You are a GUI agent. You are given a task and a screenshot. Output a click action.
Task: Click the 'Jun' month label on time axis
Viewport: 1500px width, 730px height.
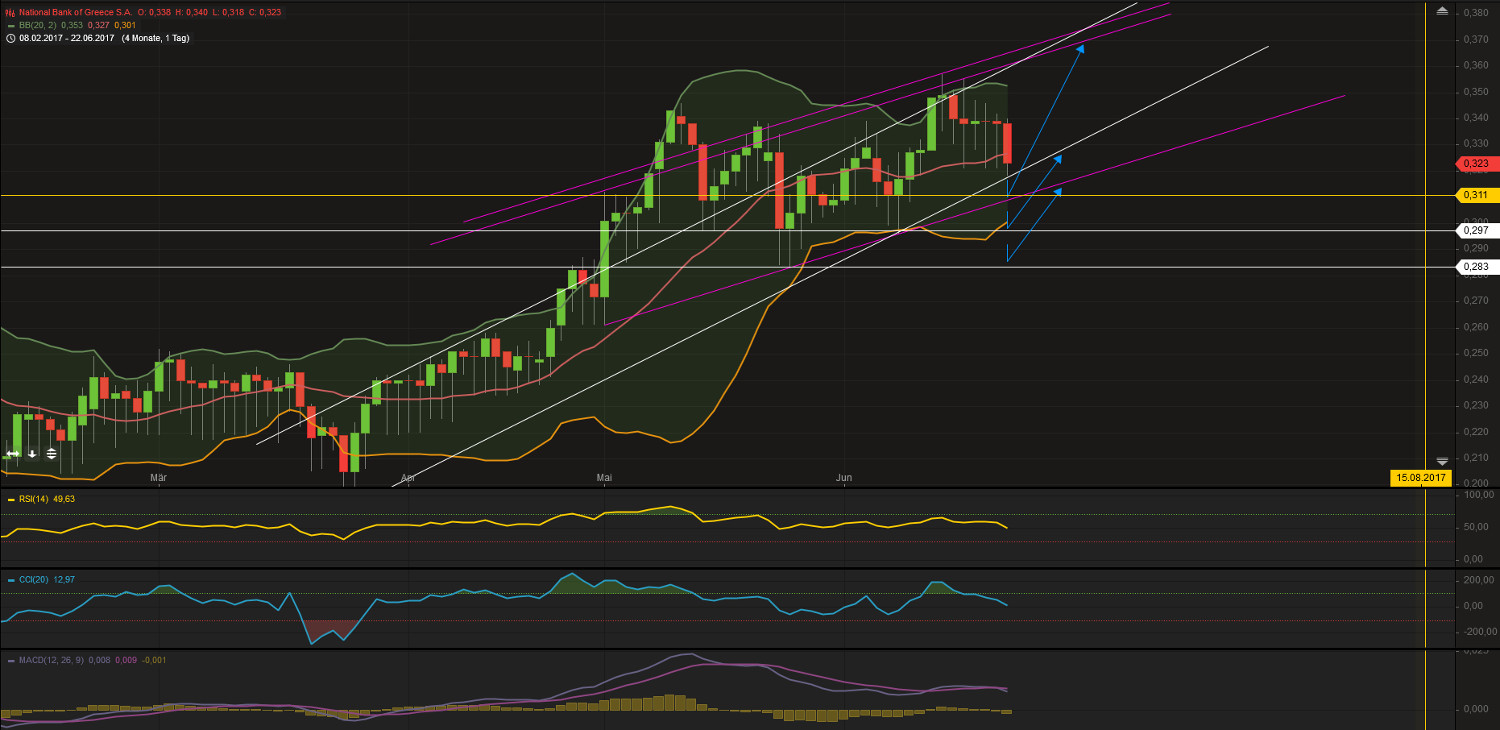pos(844,479)
